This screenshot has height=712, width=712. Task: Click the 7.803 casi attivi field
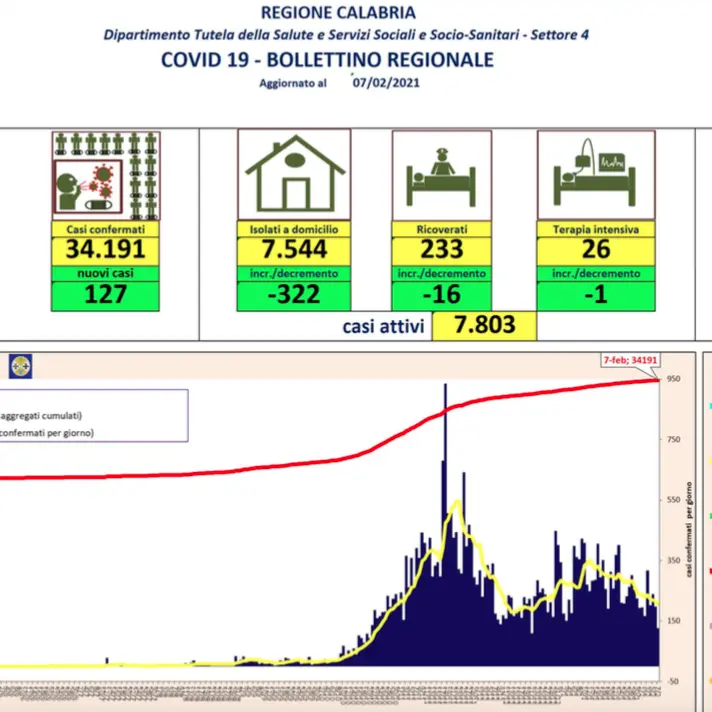tap(484, 325)
